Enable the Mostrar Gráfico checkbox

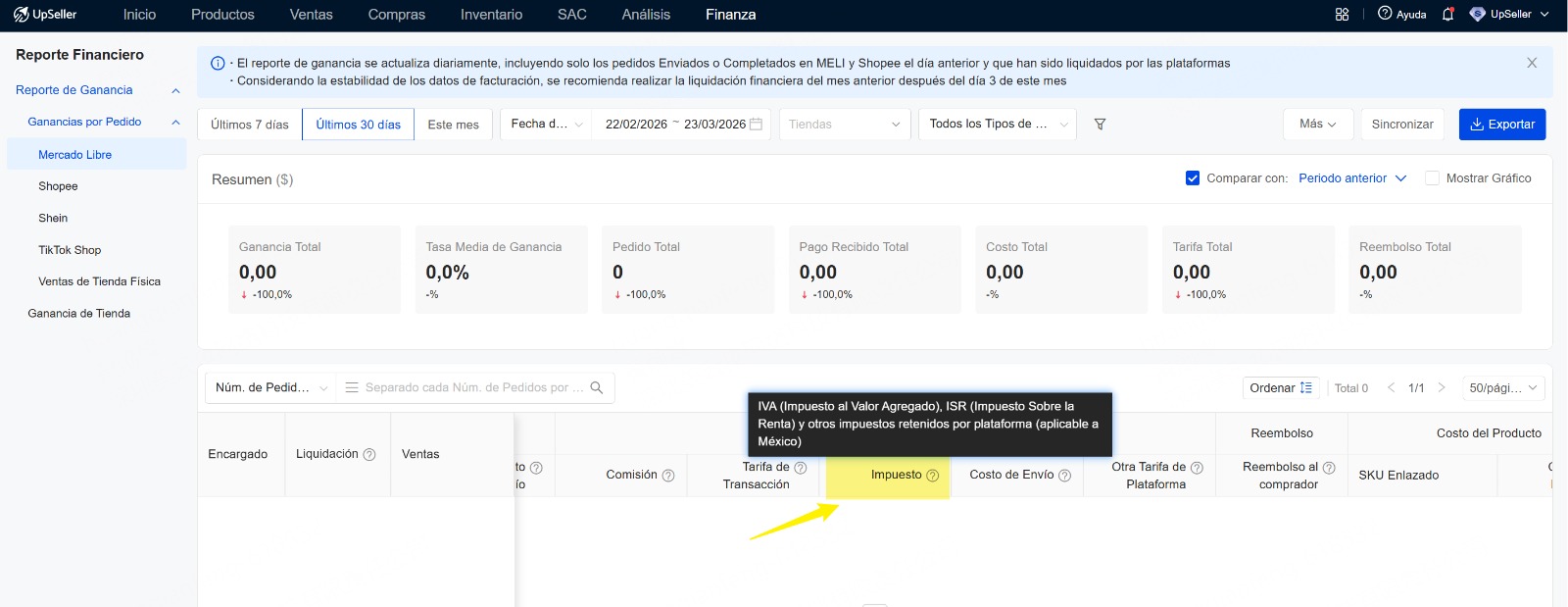1432,178
